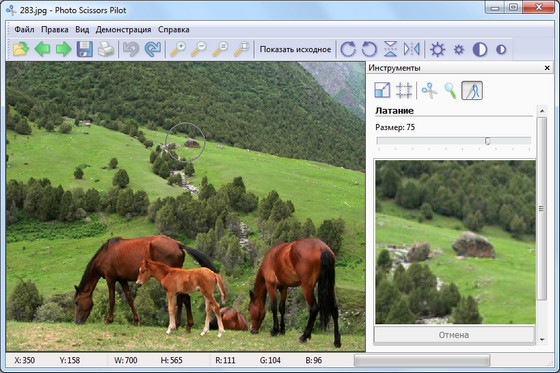Activate the patching tool icon
This screenshot has width=560, height=373.
[x=472, y=90]
